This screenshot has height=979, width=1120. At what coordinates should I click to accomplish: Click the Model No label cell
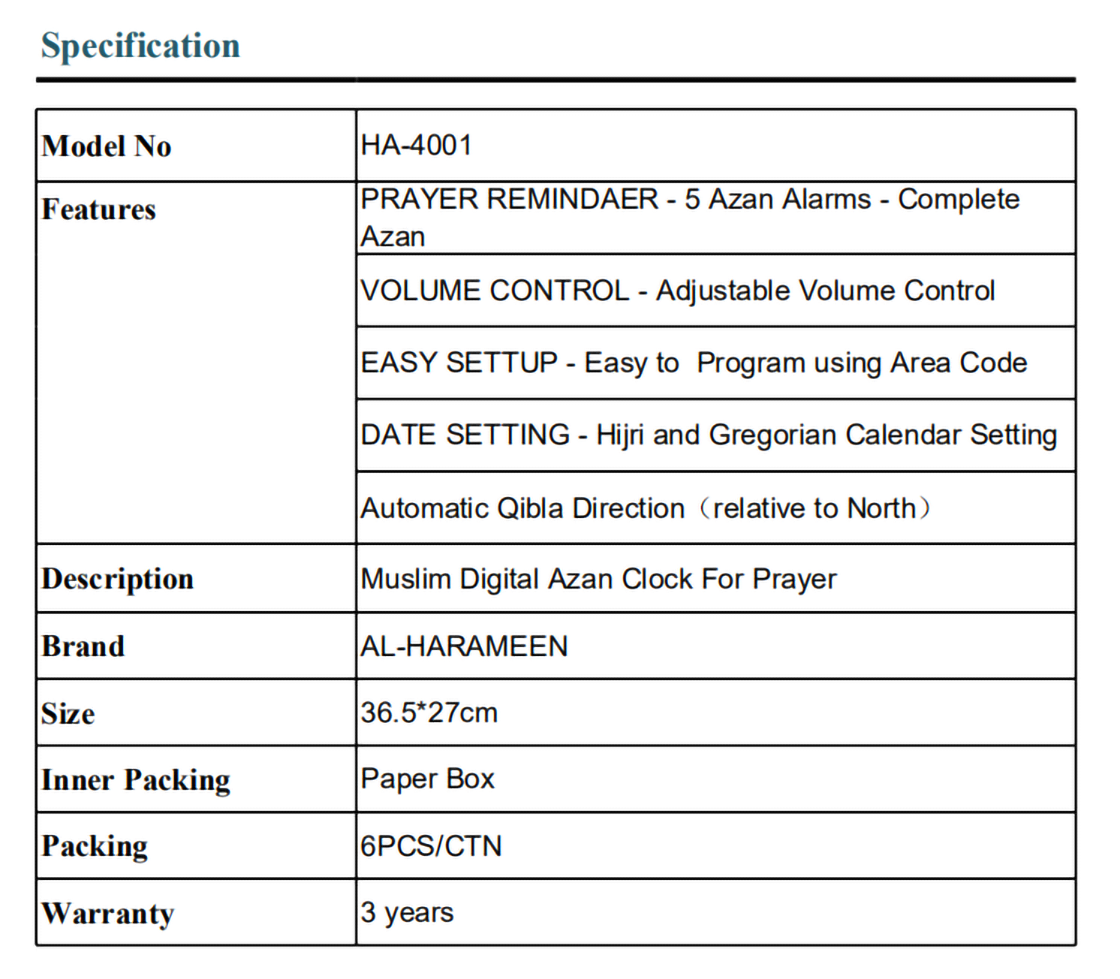(x=107, y=146)
